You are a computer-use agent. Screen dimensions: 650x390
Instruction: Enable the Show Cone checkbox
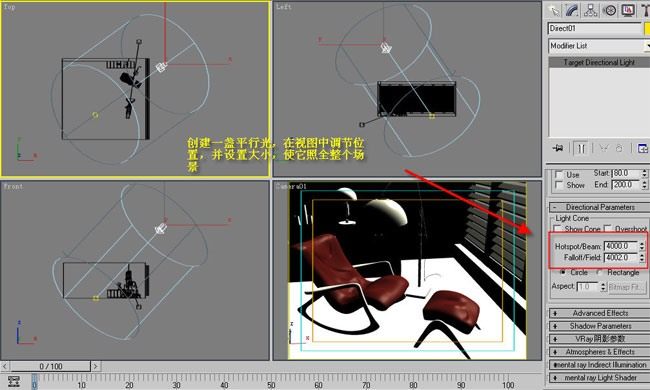(x=558, y=228)
